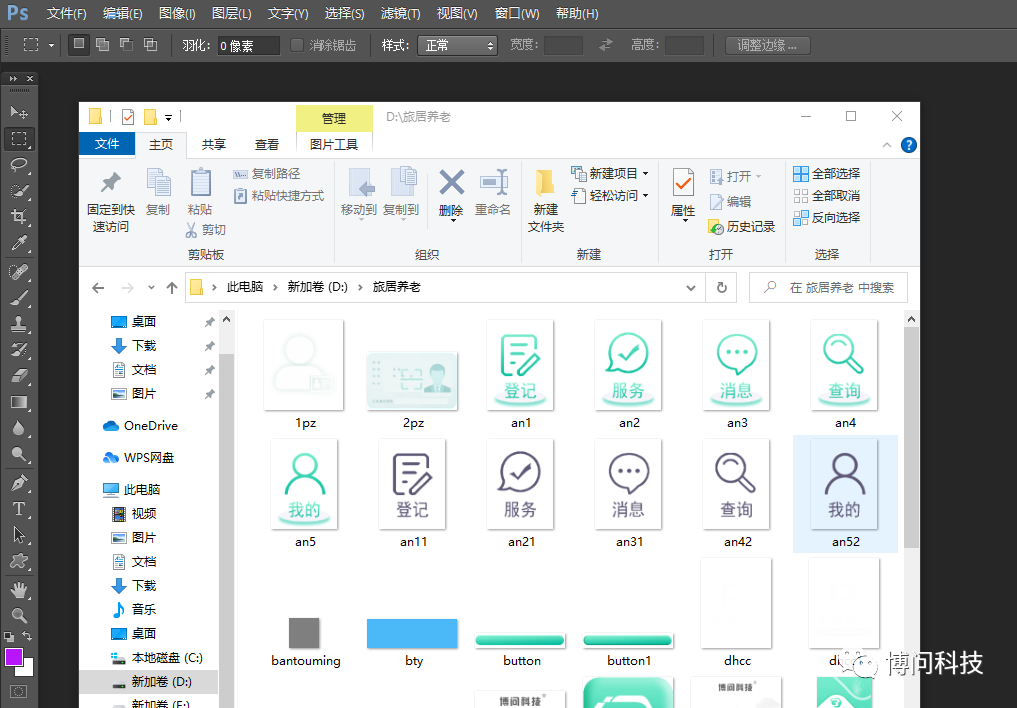Expand the 轻松访问 dropdown in Explorer
1017x708 pixels.
(645, 196)
